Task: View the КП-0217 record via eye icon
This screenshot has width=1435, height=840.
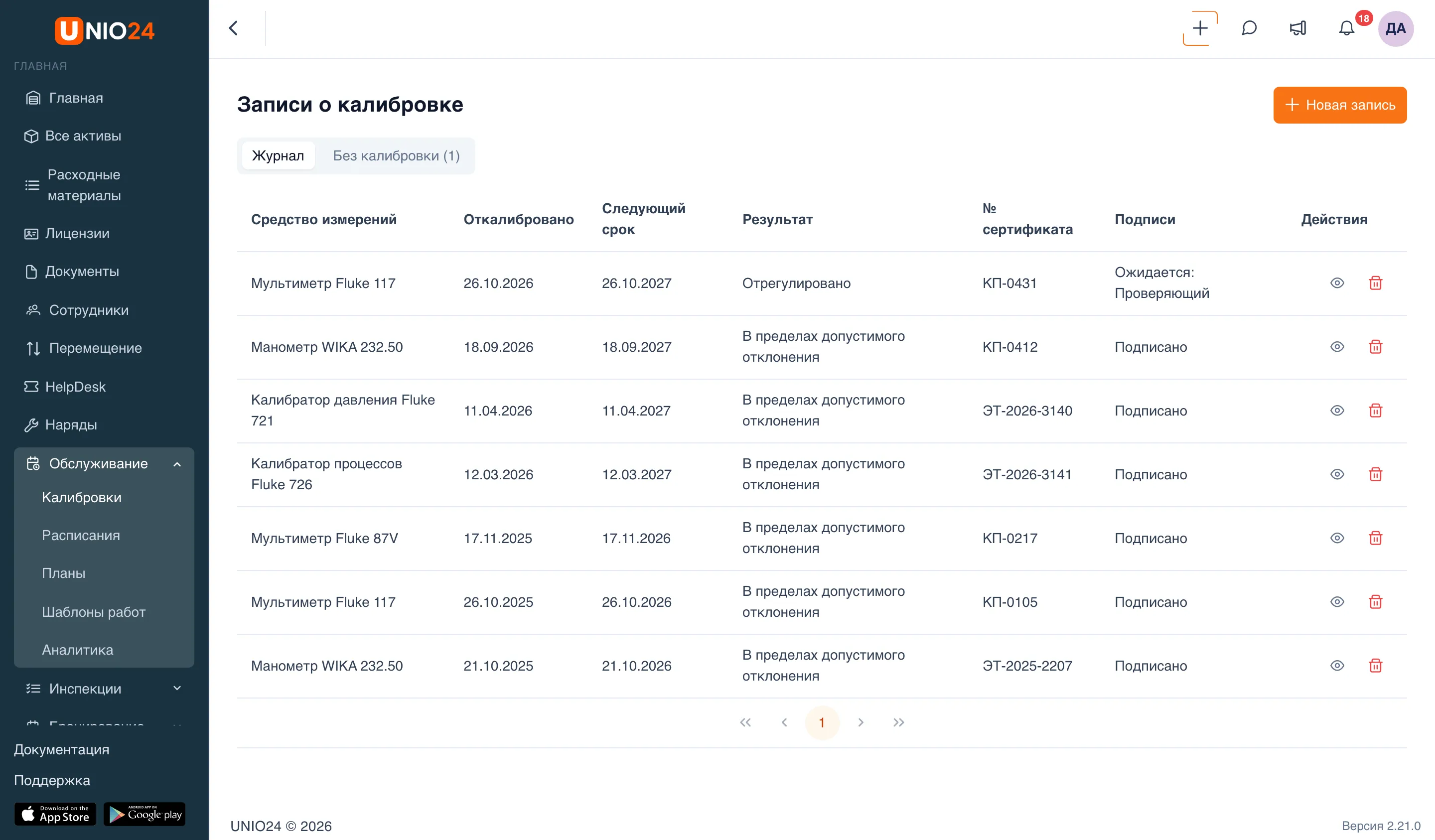Action: 1337,538
